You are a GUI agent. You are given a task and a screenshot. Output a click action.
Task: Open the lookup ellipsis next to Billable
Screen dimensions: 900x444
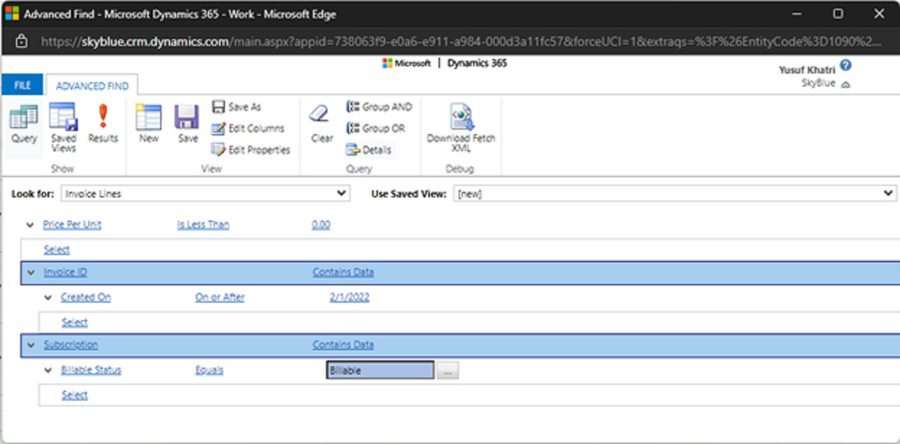click(448, 371)
